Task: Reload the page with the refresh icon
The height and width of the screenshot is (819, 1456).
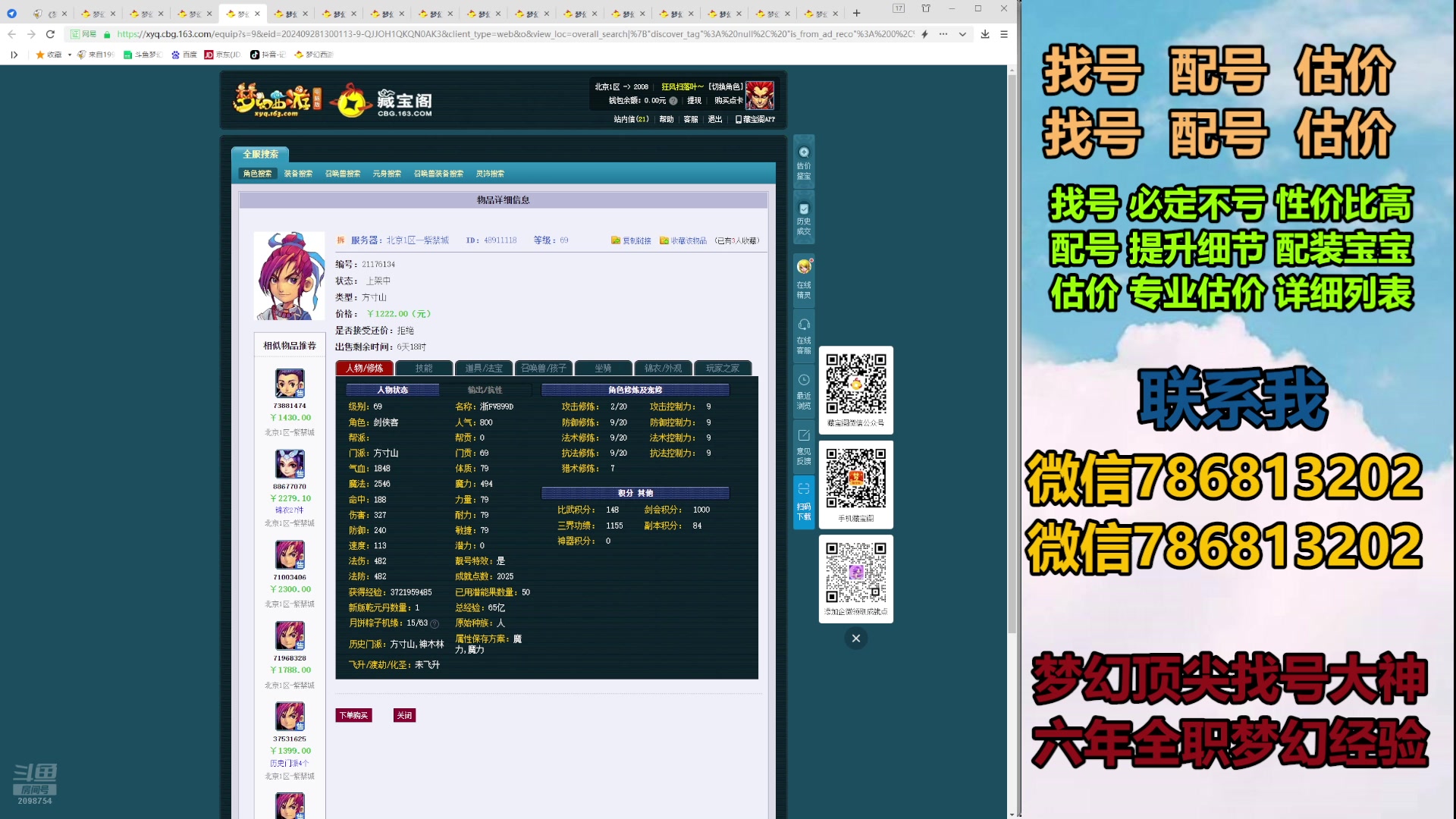Action: [50, 34]
